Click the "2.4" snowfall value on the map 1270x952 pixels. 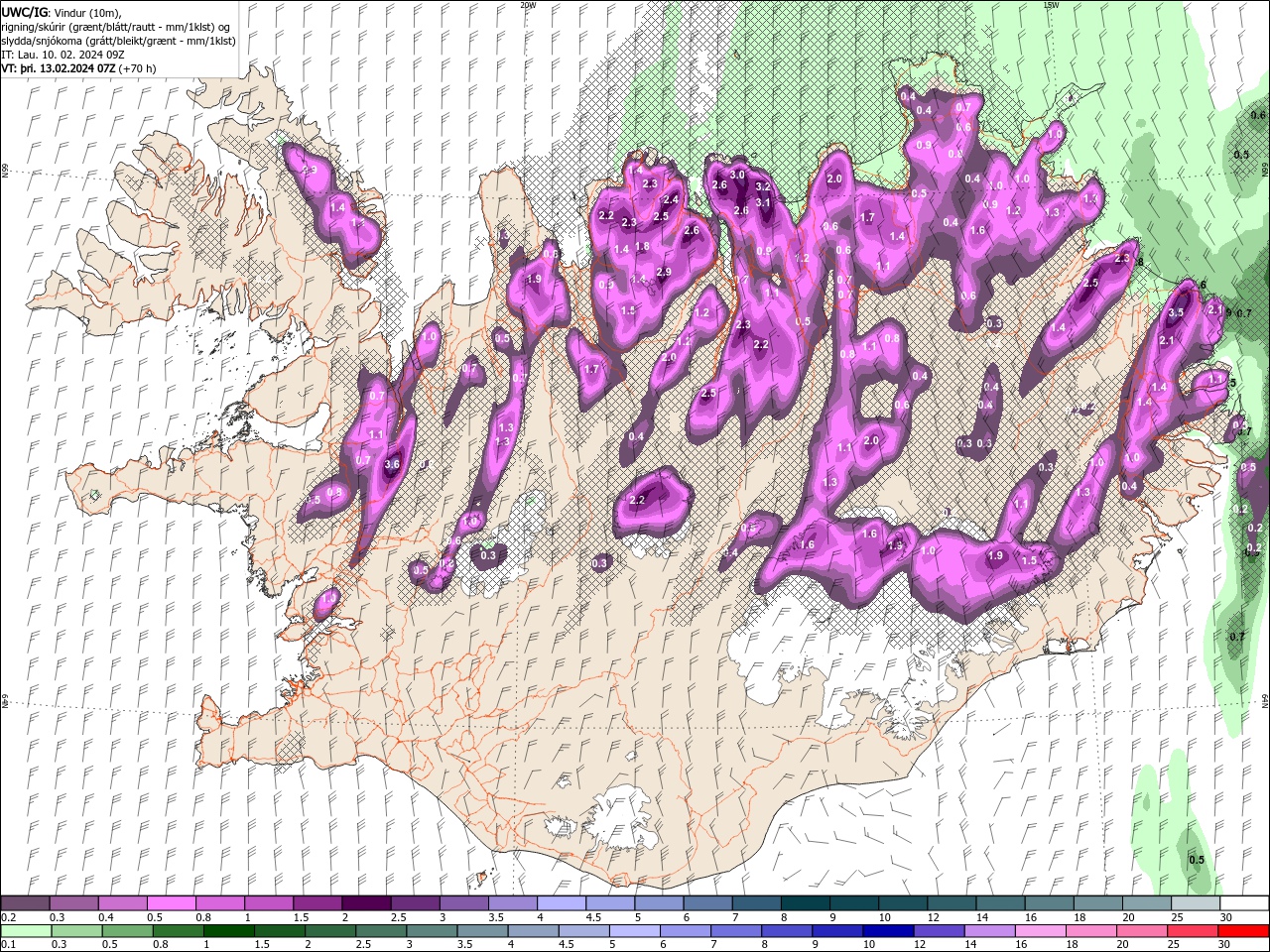point(671,199)
